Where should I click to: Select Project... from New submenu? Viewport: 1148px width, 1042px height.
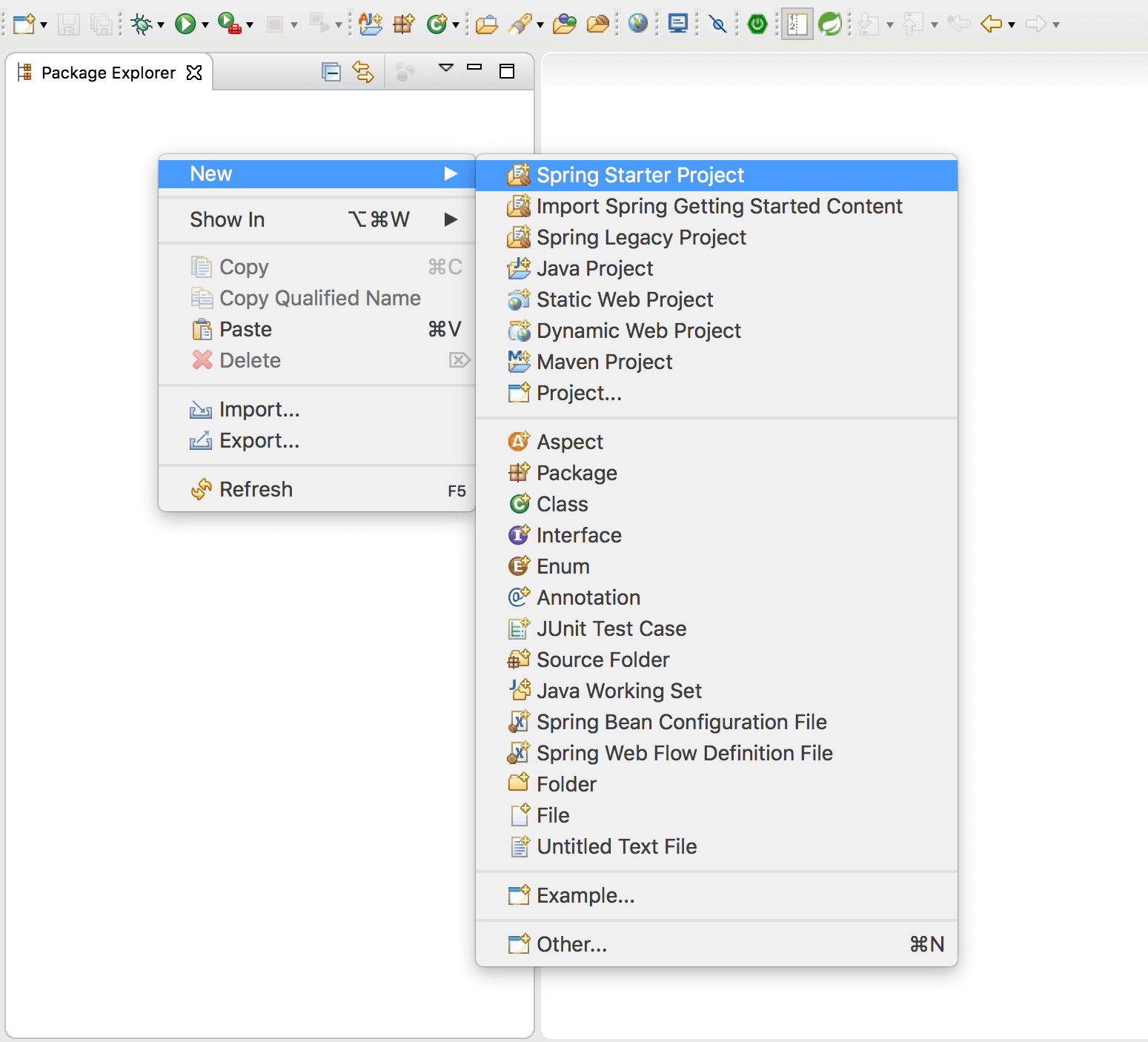tap(717, 393)
